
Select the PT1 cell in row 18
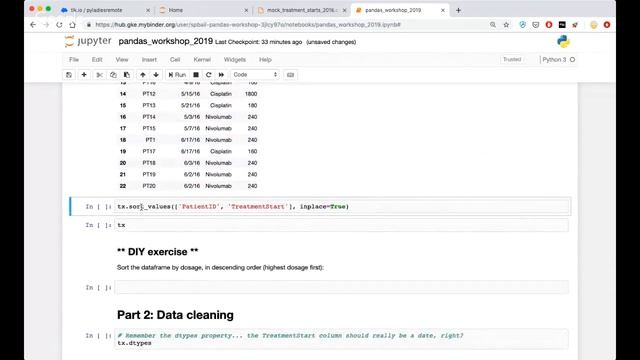point(151,140)
